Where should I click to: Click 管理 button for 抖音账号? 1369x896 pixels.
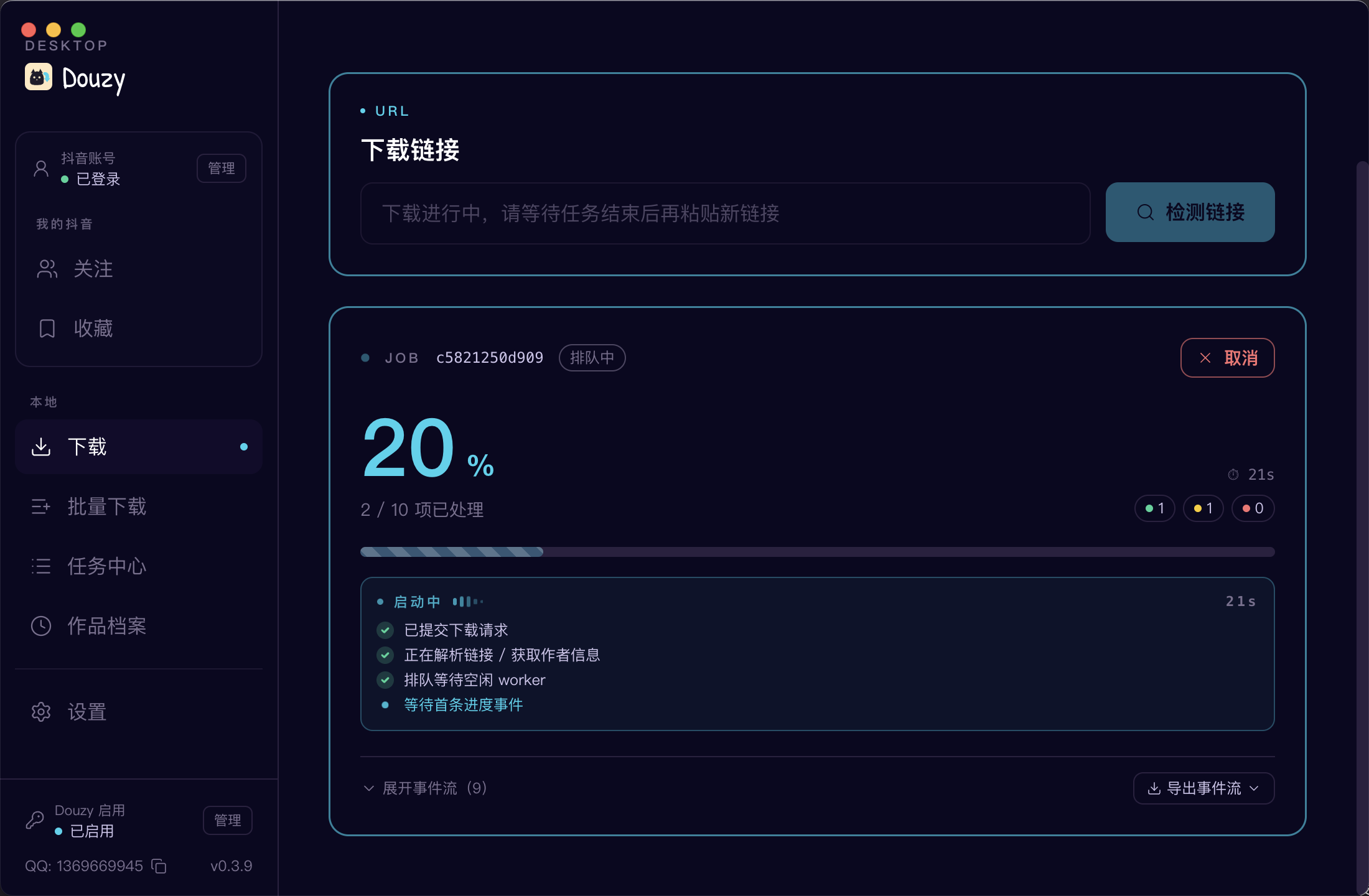click(222, 168)
